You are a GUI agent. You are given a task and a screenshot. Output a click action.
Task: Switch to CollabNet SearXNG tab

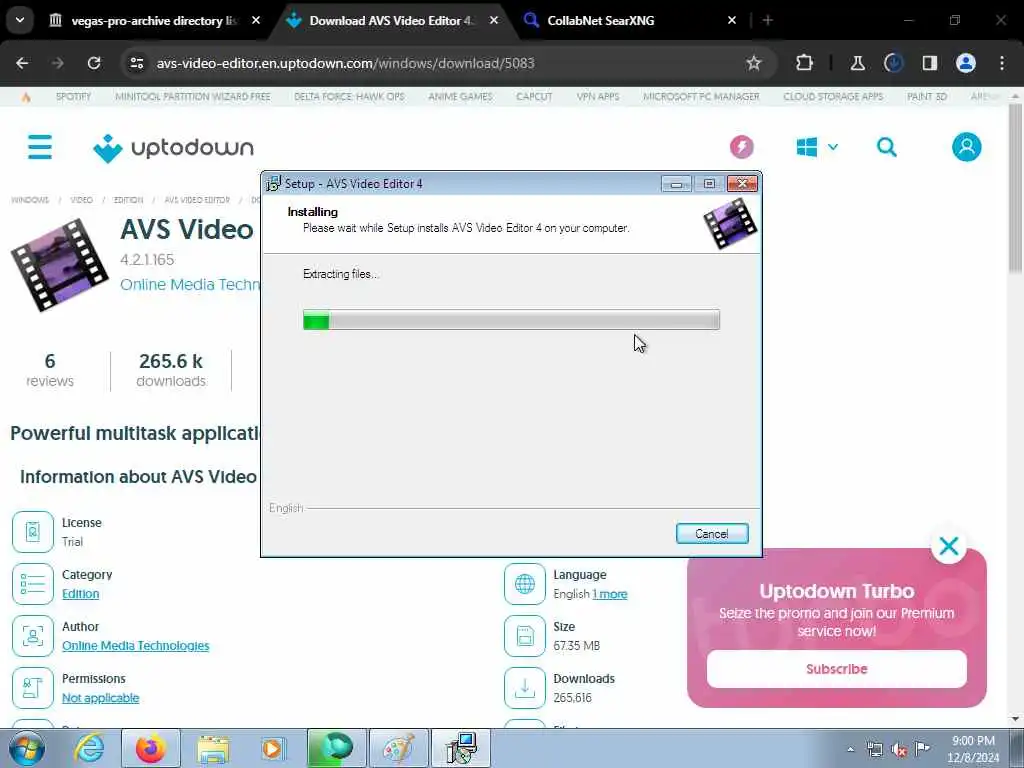(x=630, y=20)
